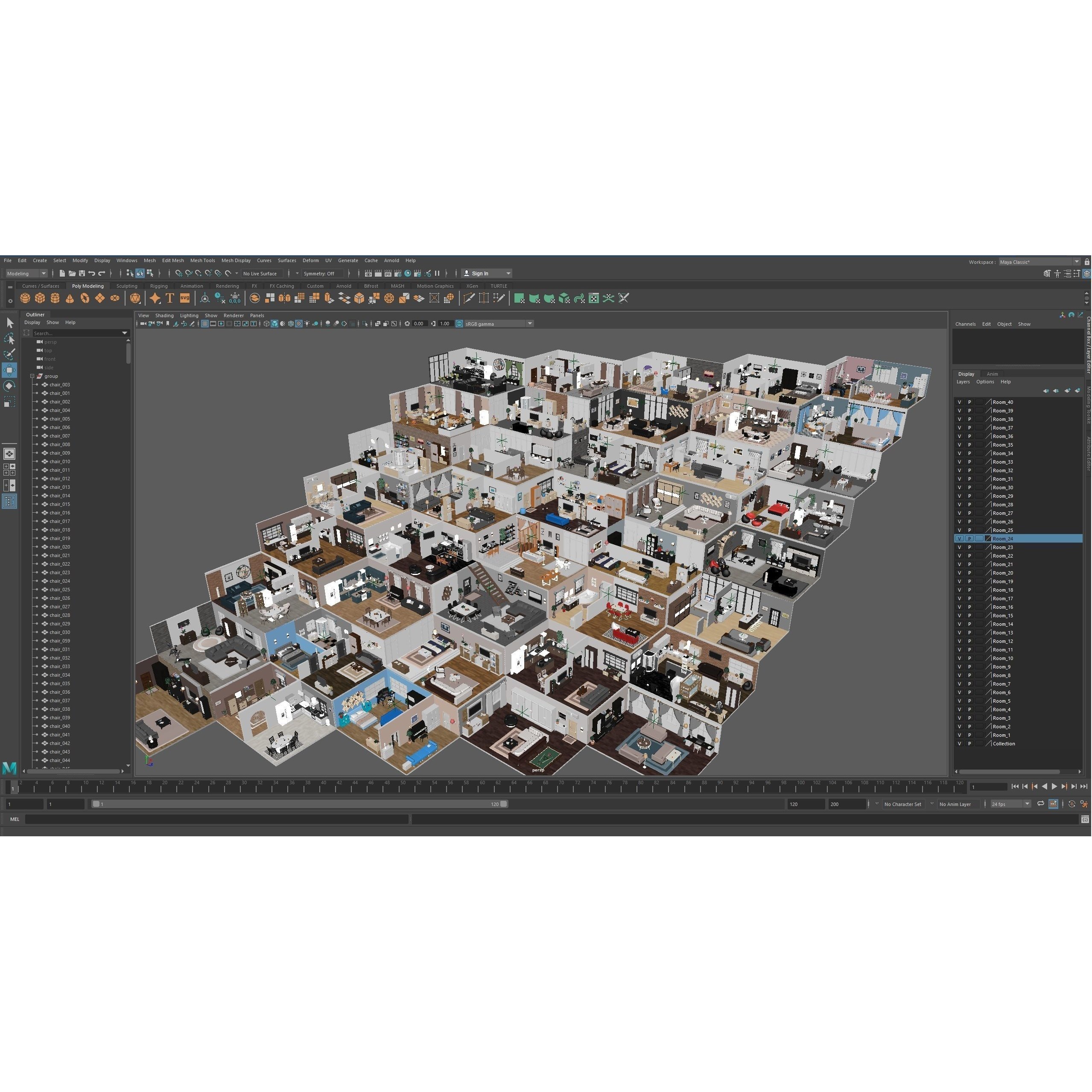1092x1092 pixels.
Task: Click the Save scene icon
Action: [x=82, y=274]
